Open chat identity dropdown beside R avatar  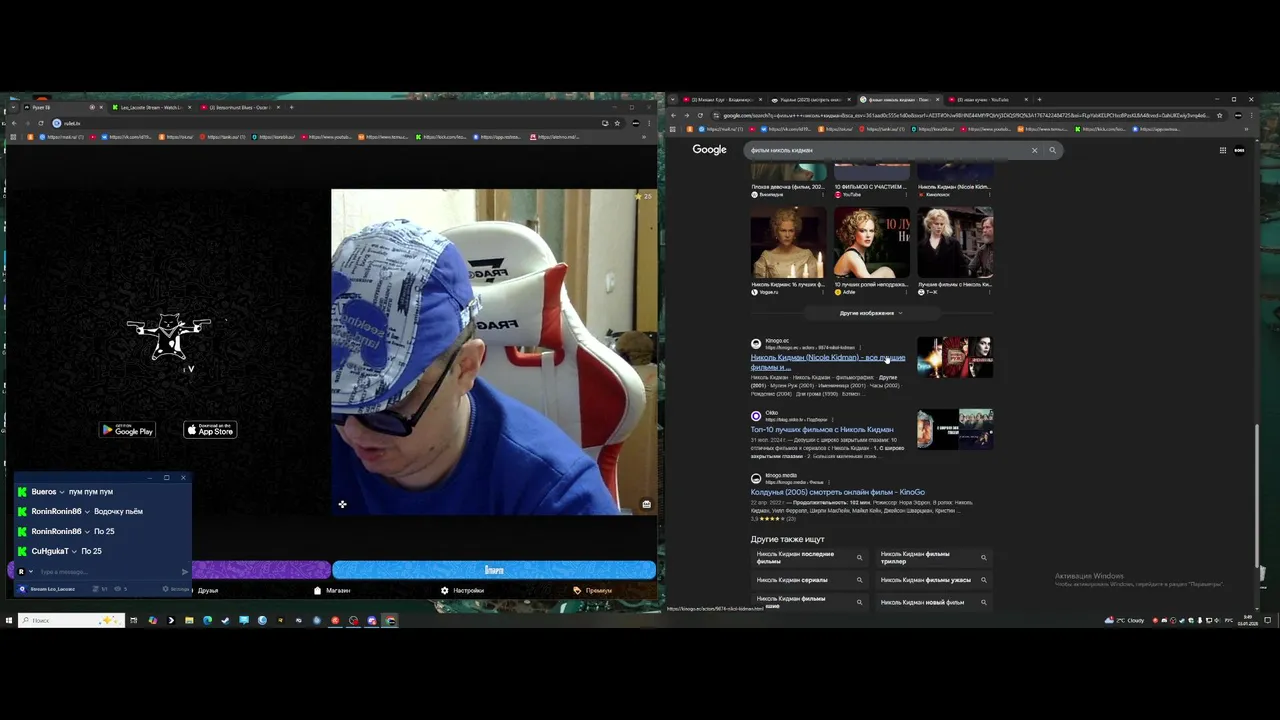pos(31,572)
